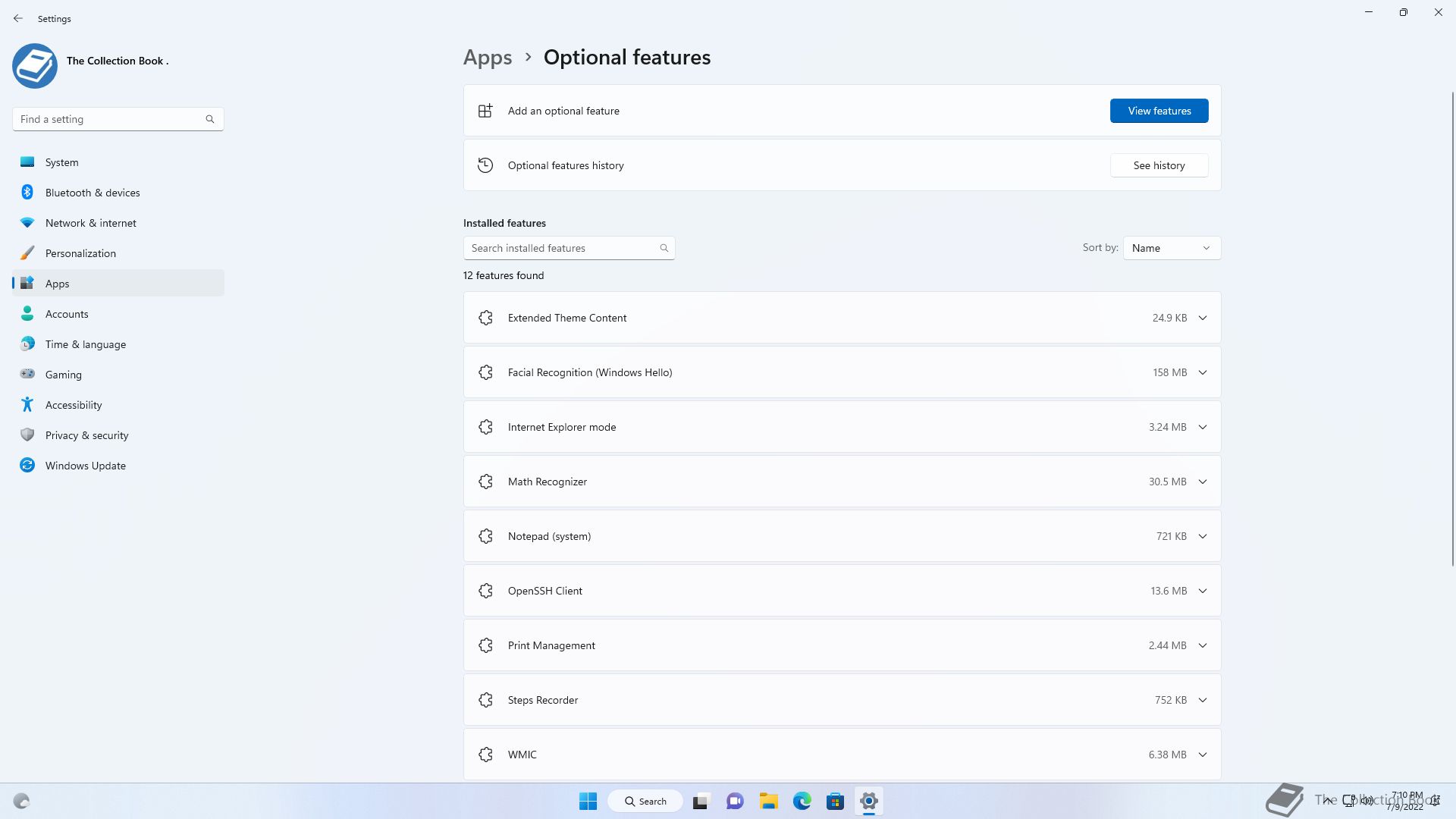Click the See history button
The width and height of the screenshot is (1456, 819).
point(1159,165)
